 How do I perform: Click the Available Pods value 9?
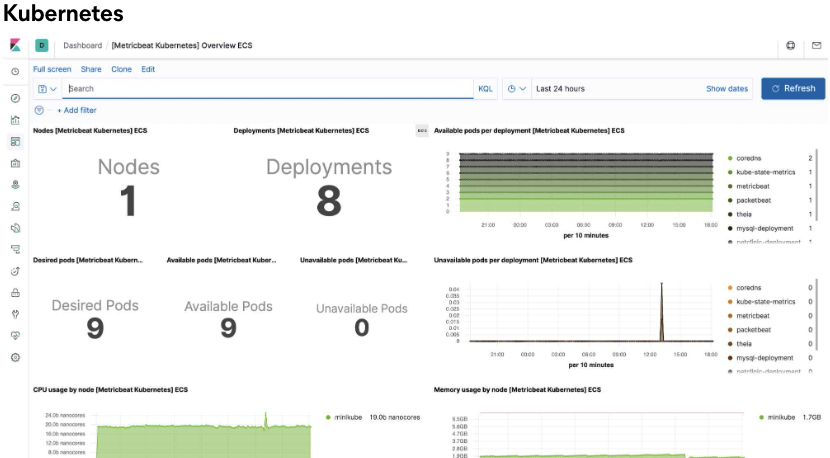click(228, 328)
